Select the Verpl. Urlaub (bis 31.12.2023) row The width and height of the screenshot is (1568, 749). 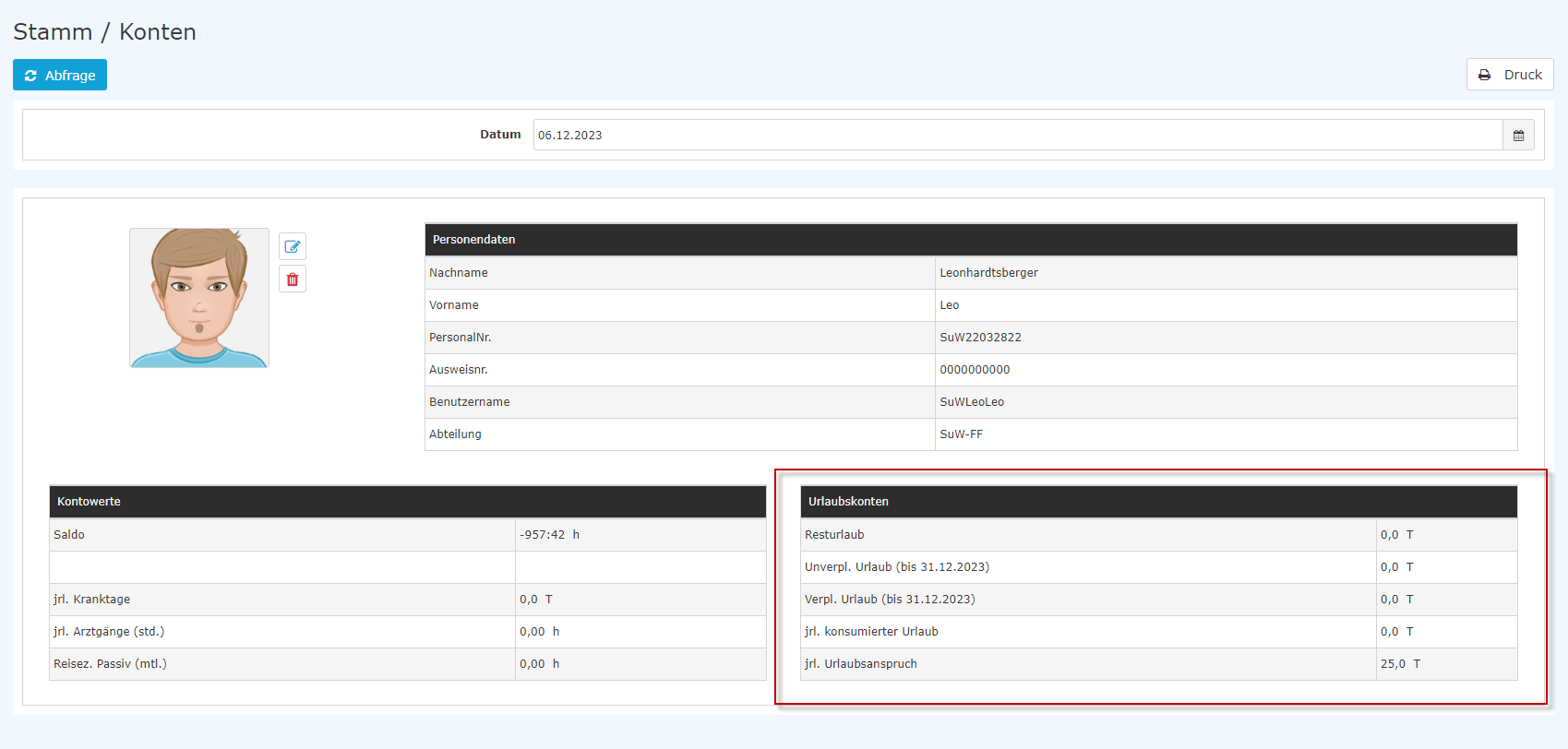pyautogui.click(x=1159, y=600)
